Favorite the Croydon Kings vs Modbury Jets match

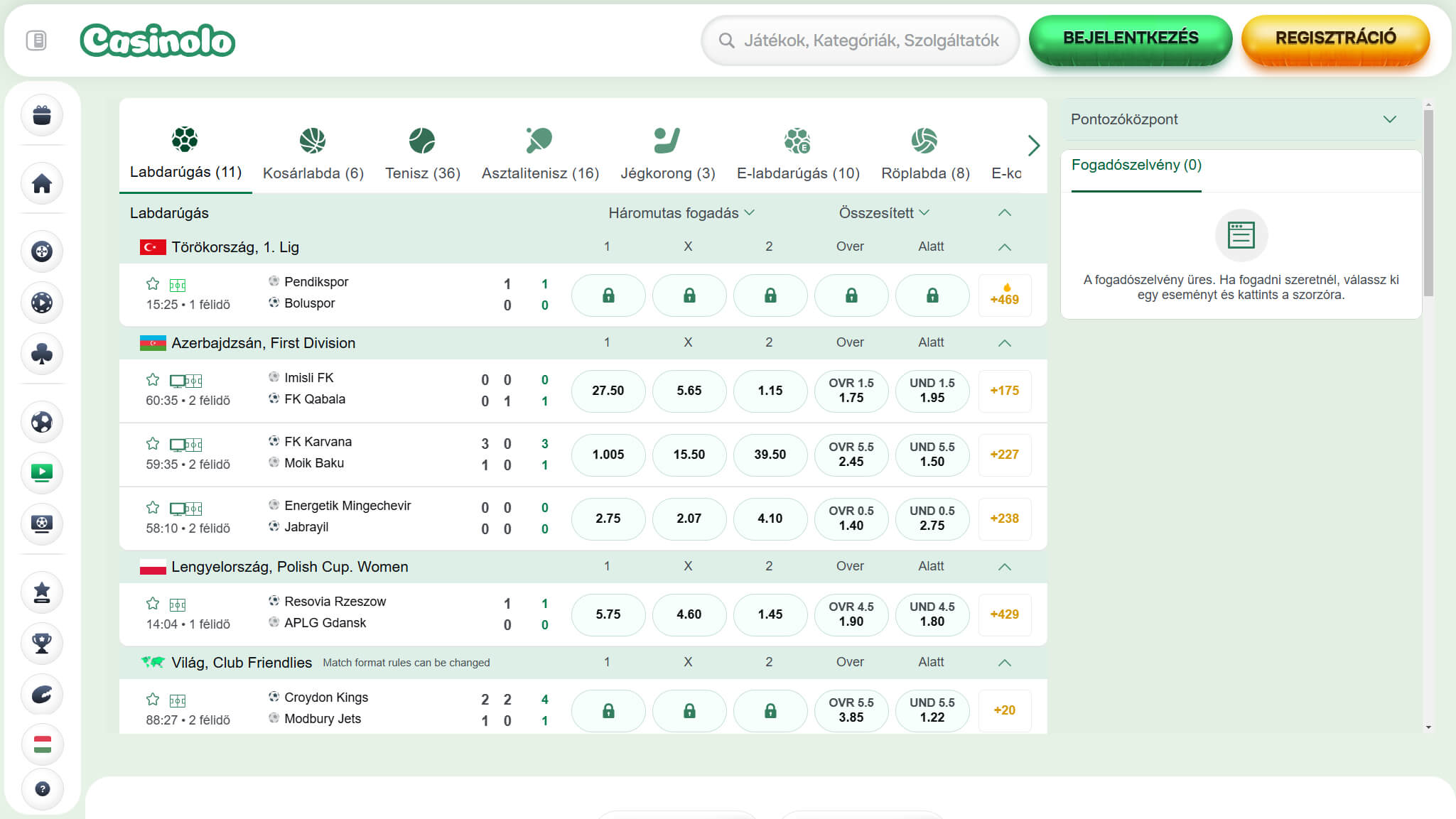click(153, 700)
